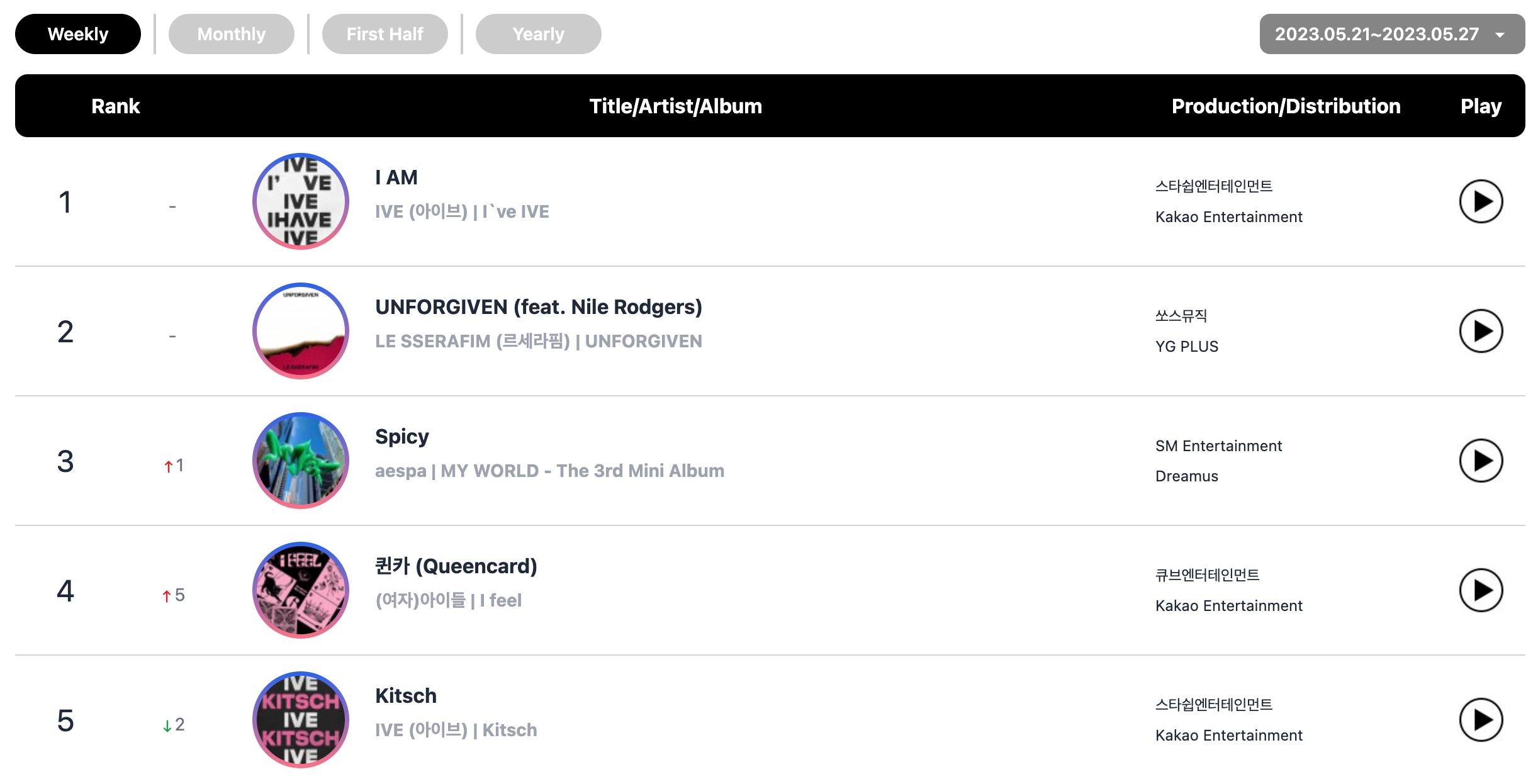This screenshot has width=1538, height=784.
Task: Switch to the Monthly chart tab
Action: pyautogui.click(x=232, y=34)
